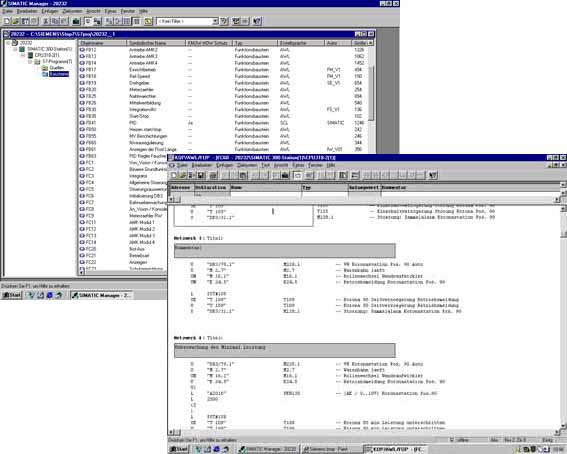
Task: Open the Kein Filter dropdown
Action: 215,21
